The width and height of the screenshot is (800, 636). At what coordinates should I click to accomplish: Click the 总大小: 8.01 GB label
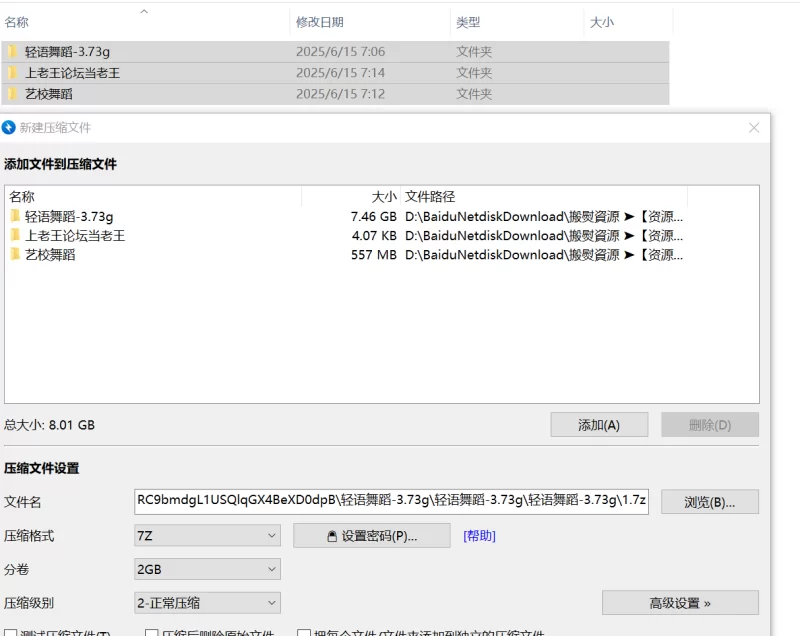point(49,425)
